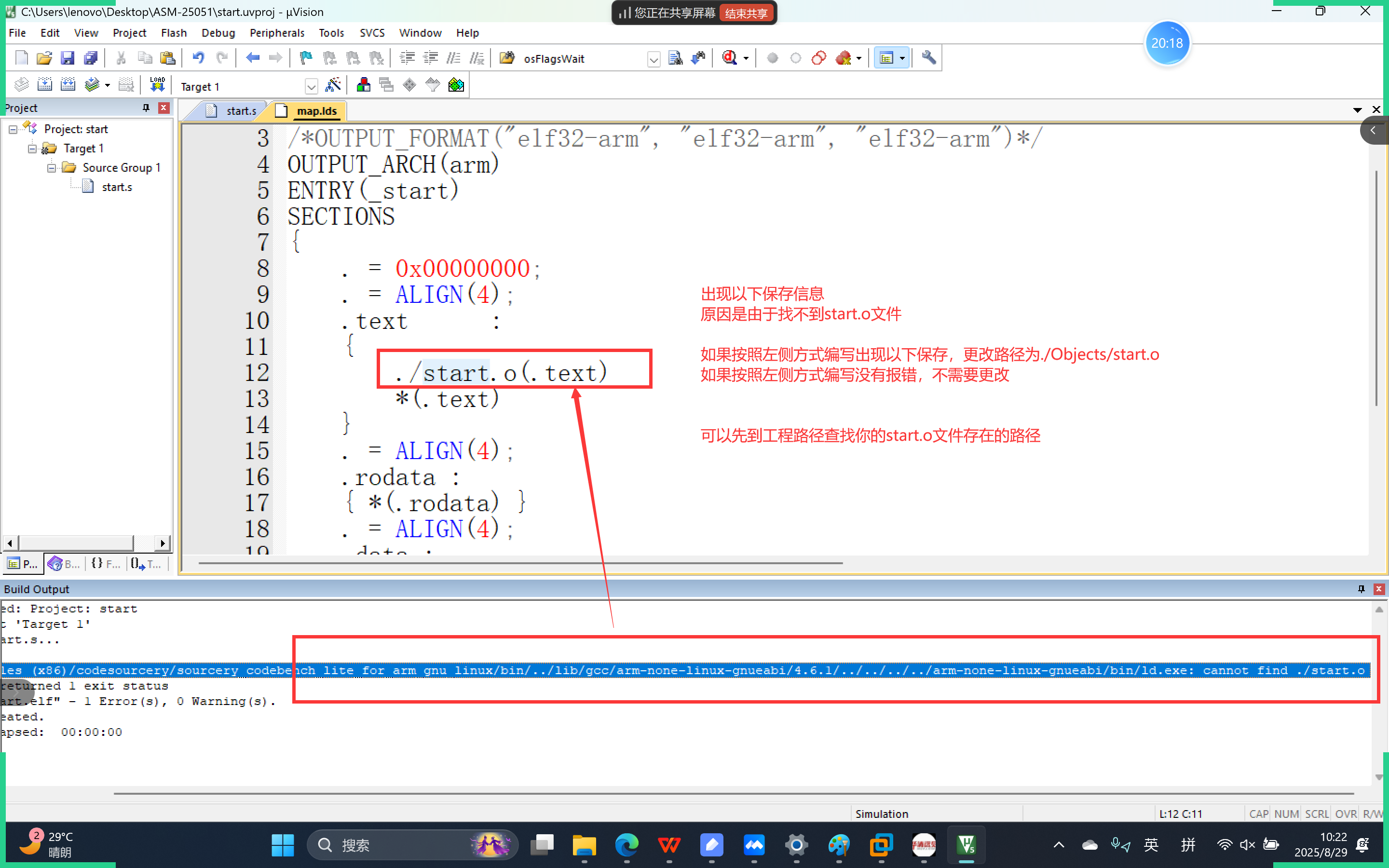Open the Flash menu
Screen dimensions: 1389x868
coord(174,33)
